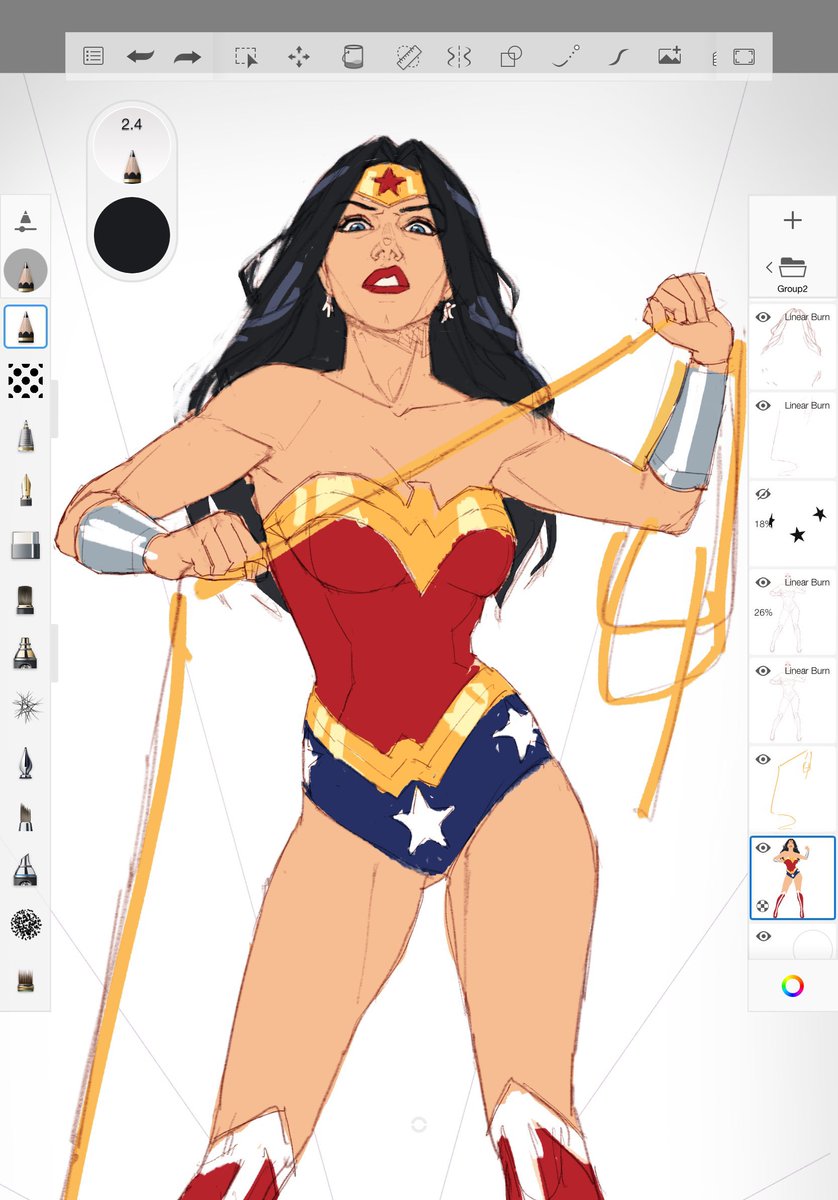Select the orange lasso layer thumbnail
The height and width of the screenshot is (1200, 838).
(x=793, y=790)
